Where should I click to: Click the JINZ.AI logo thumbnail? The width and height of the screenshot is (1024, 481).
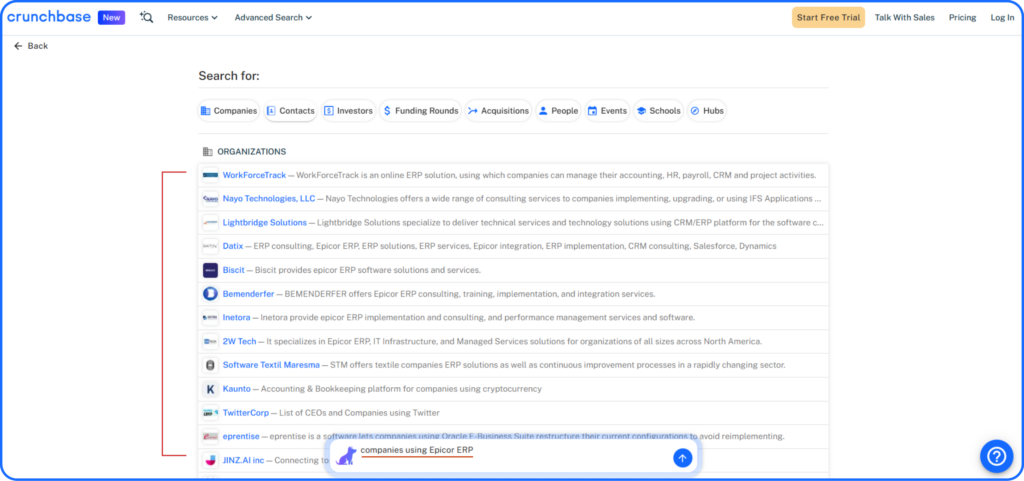tap(210, 460)
